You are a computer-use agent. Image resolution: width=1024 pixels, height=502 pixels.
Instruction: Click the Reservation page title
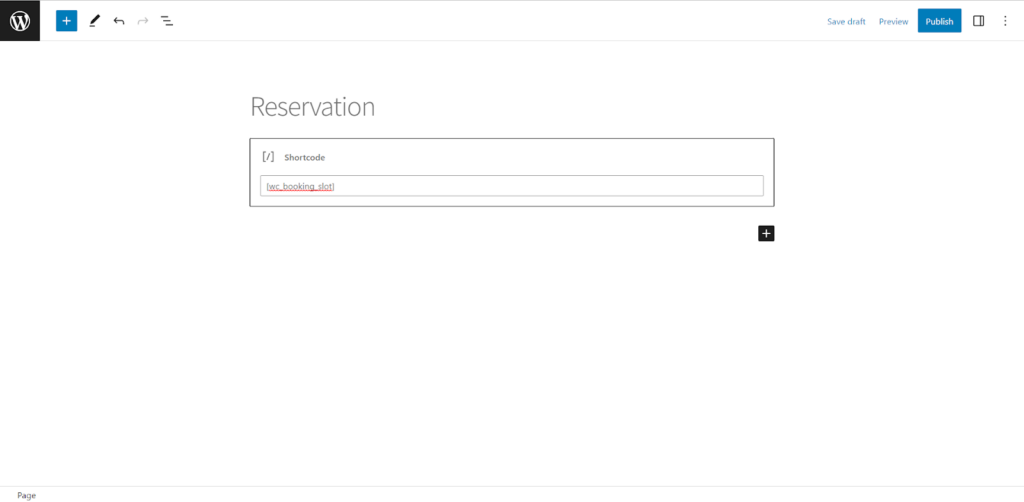(313, 106)
